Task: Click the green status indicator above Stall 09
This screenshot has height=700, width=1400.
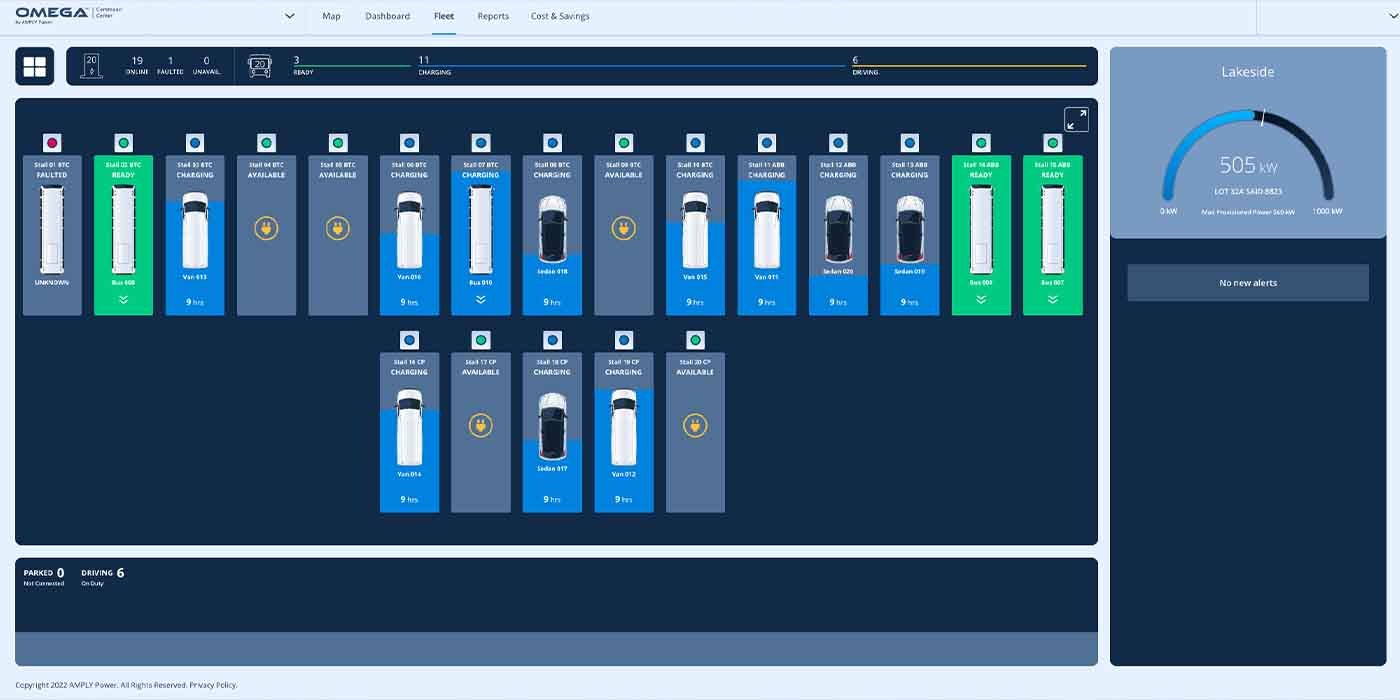Action: (x=624, y=143)
